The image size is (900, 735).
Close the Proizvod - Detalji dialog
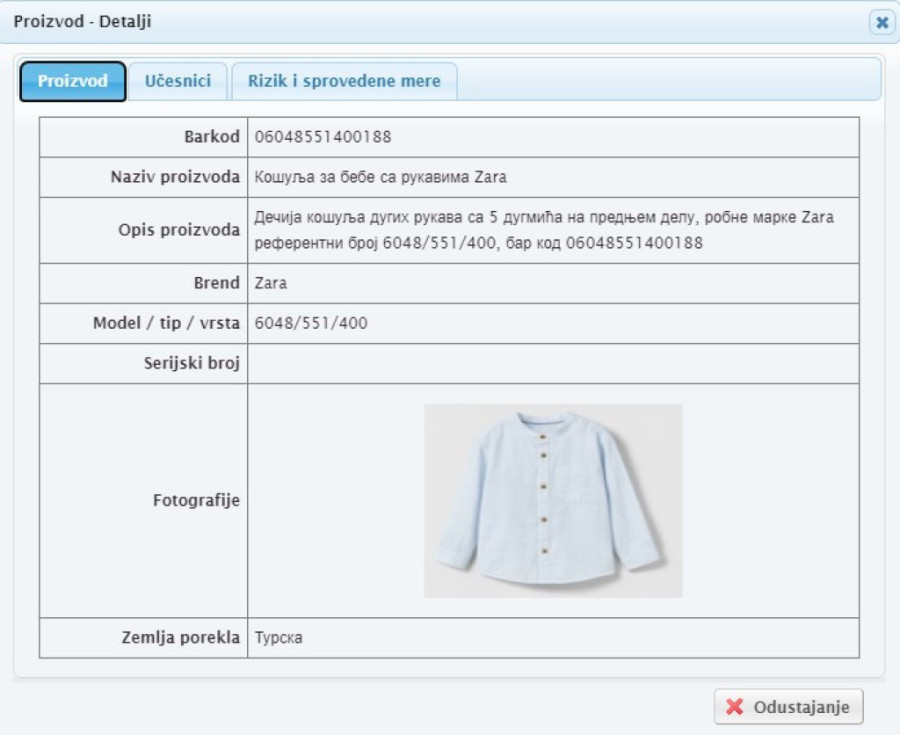881,22
